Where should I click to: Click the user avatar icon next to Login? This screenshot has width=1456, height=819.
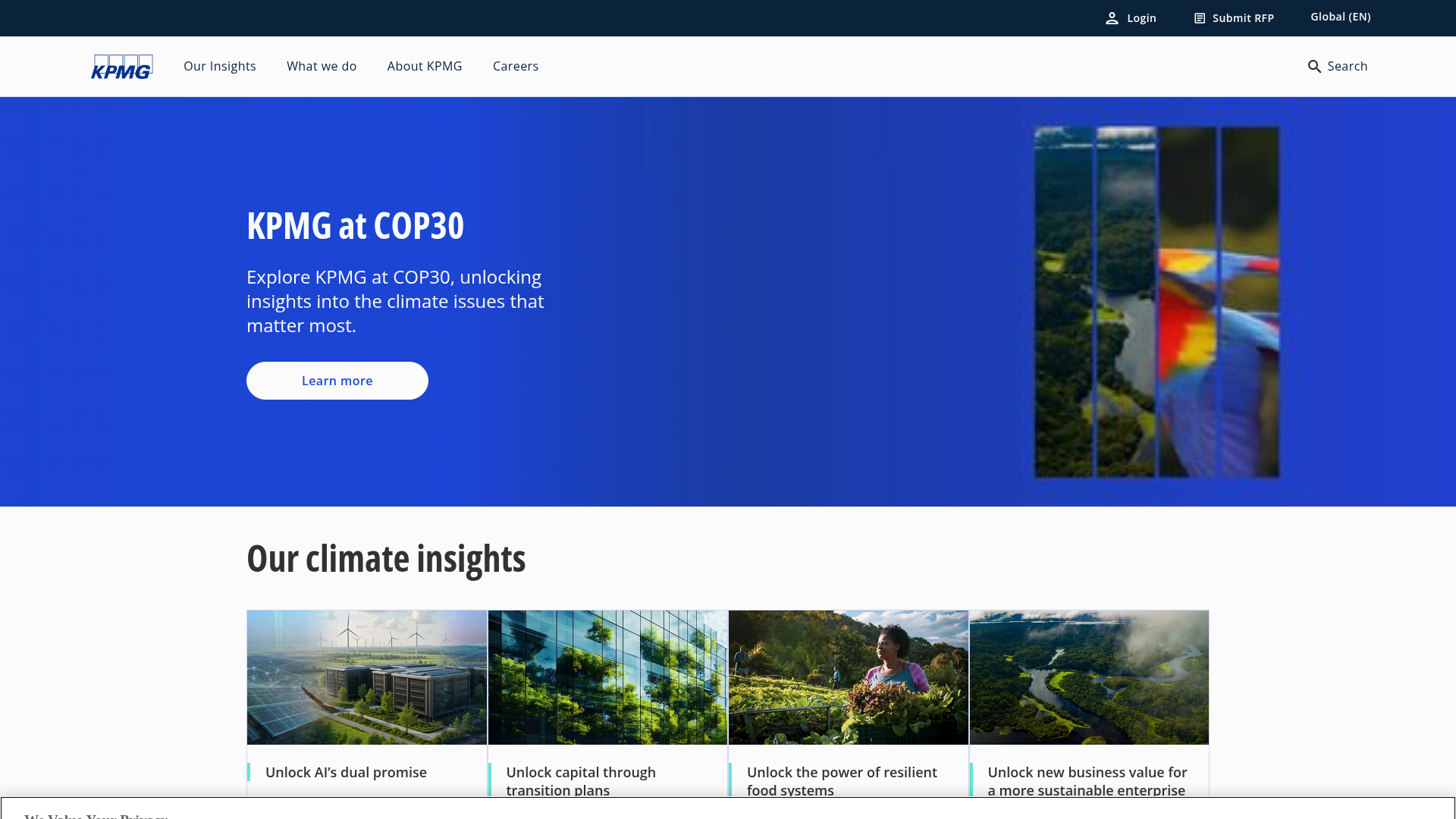[1112, 17]
